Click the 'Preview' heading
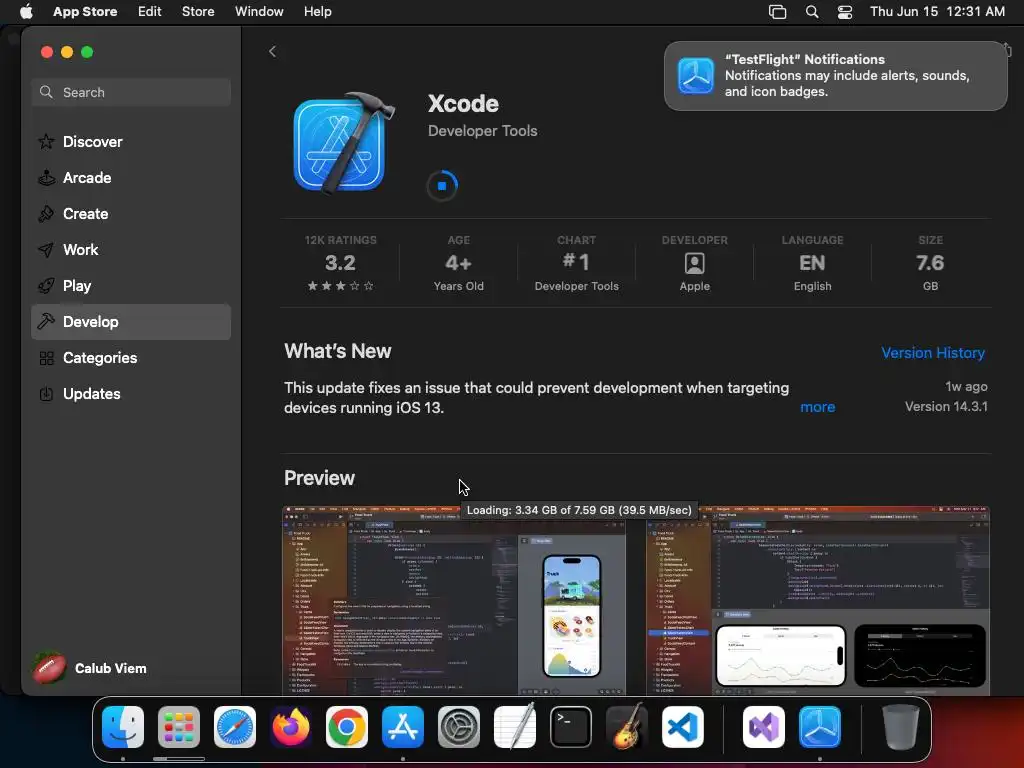 coord(319,478)
